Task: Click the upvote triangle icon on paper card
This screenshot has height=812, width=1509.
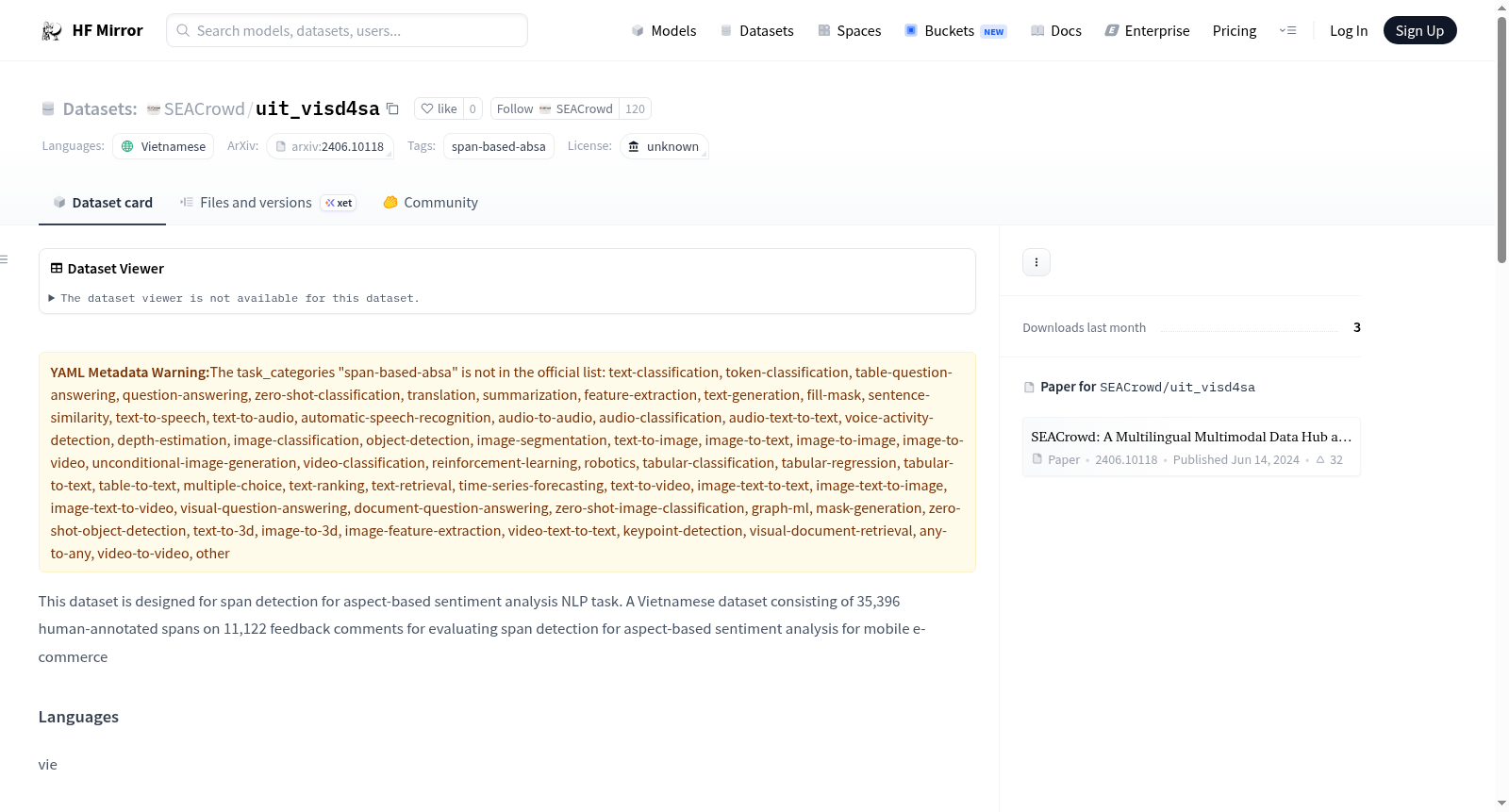Action: 1320,460
